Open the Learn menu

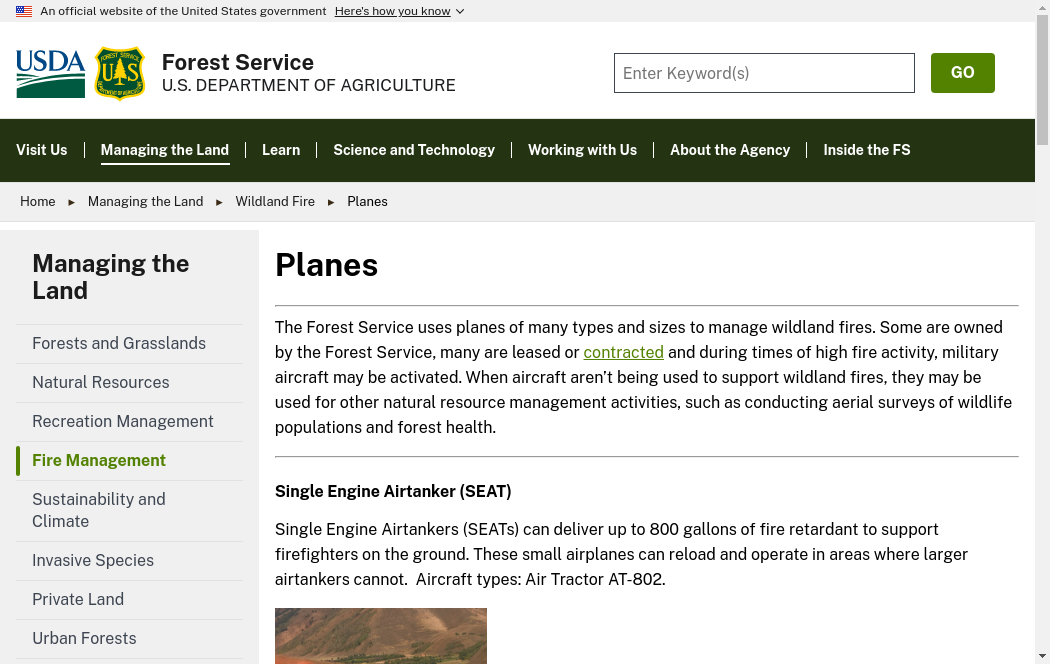281,150
